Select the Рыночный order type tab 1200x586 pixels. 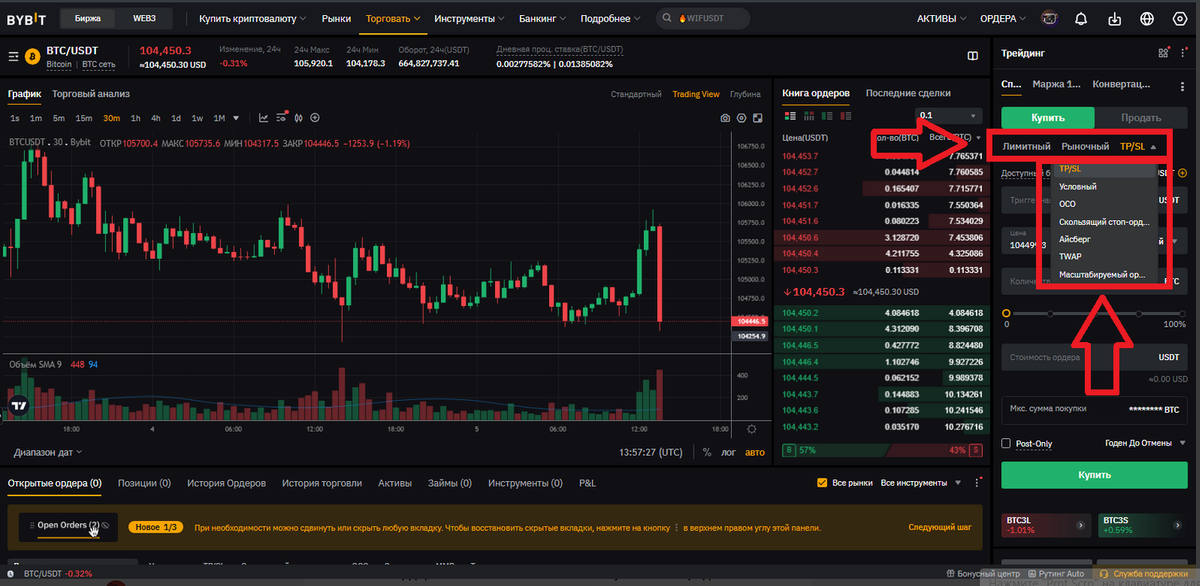point(1085,147)
